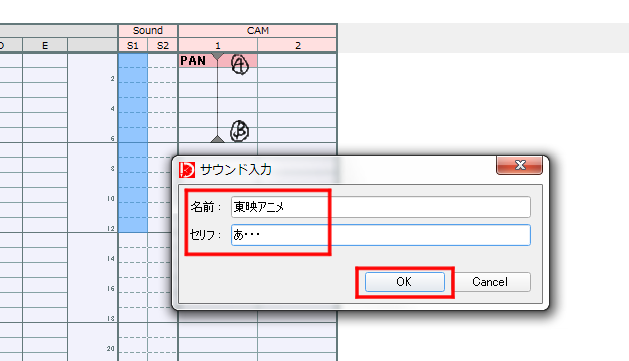
Task: Select the S1 column header
Action: pyautogui.click(x=133, y=45)
